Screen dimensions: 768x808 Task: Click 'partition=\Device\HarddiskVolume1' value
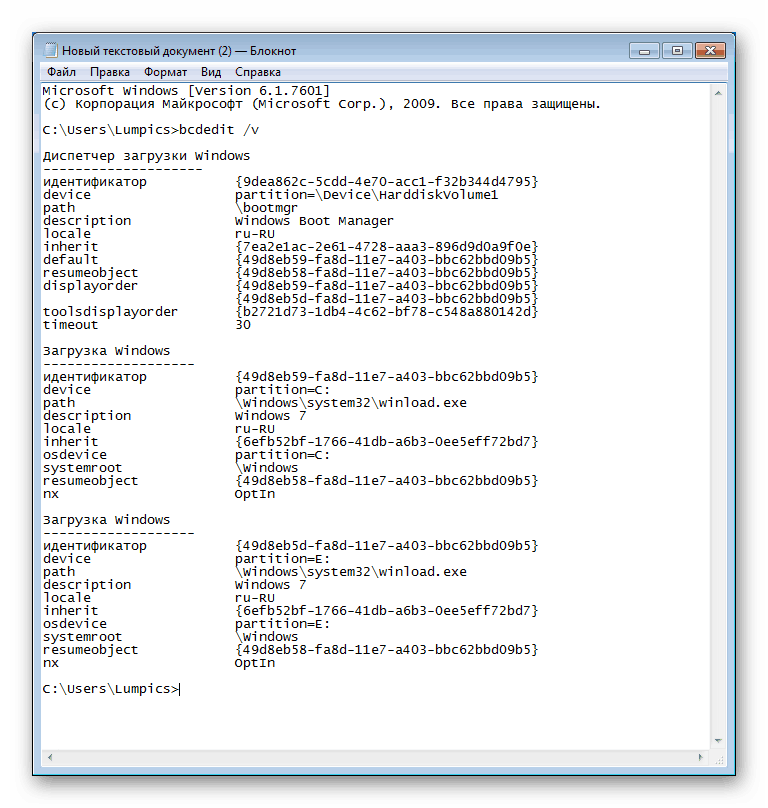click(366, 195)
